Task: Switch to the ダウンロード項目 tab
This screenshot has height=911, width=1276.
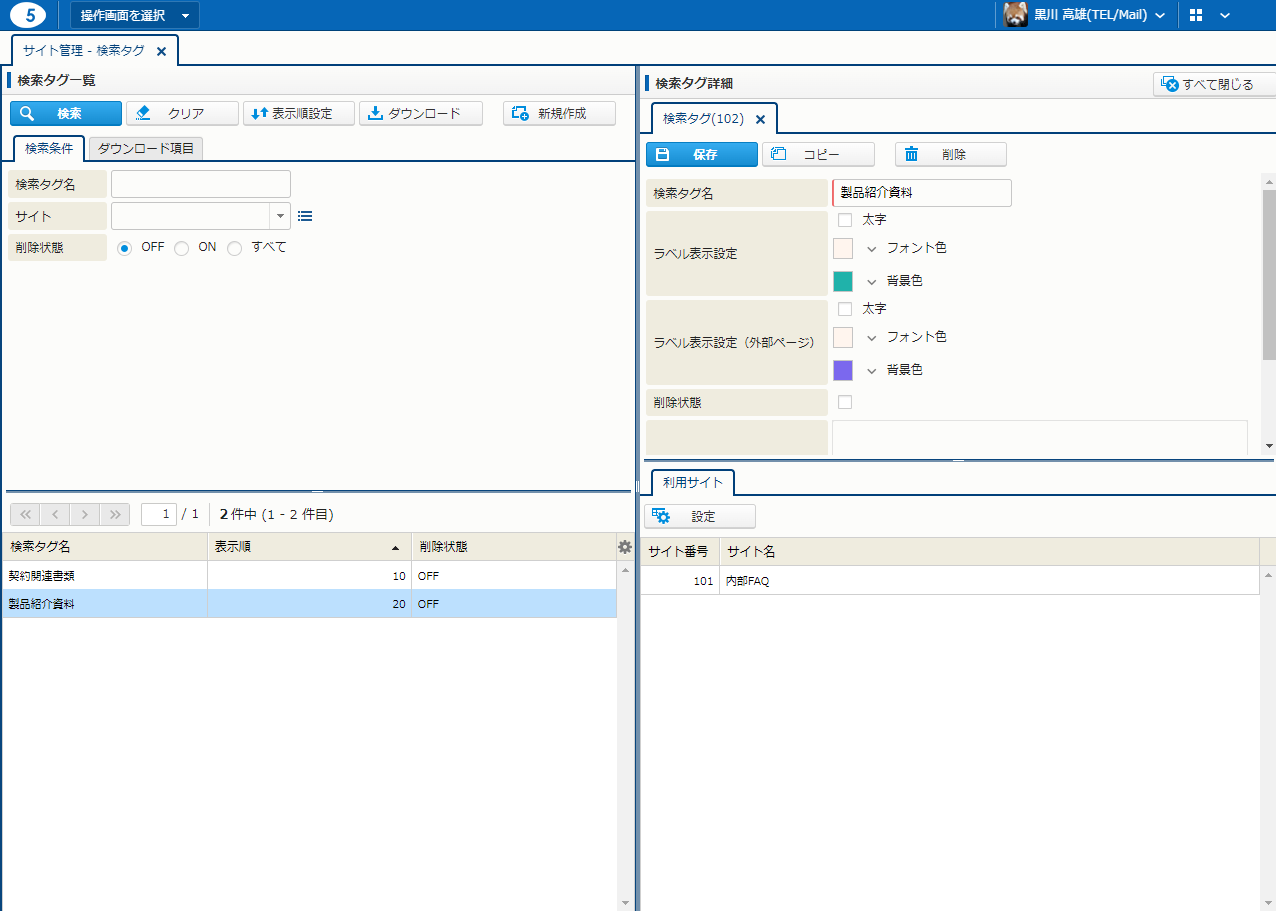Action: [146, 149]
